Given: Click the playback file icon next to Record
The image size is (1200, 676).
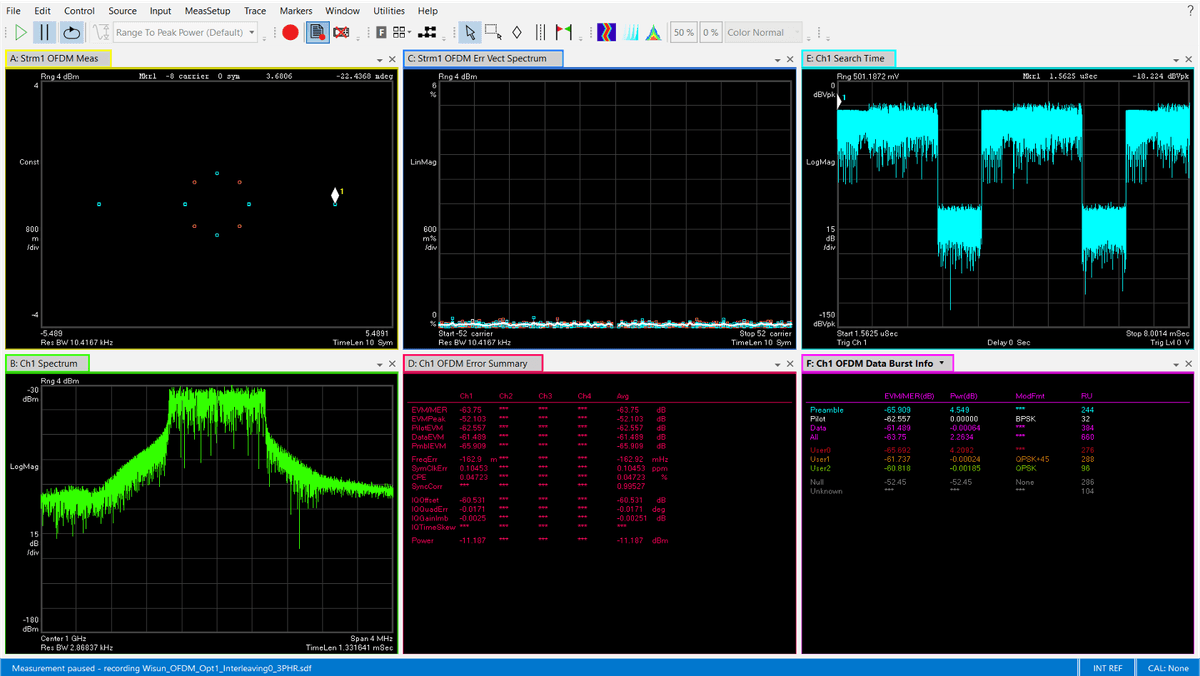Looking at the screenshot, I should pos(317,31).
